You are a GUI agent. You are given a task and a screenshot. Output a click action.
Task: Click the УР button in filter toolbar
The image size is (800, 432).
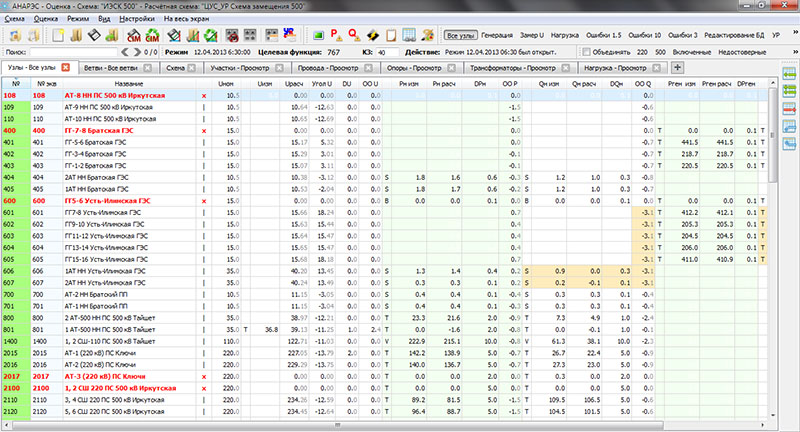776,35
